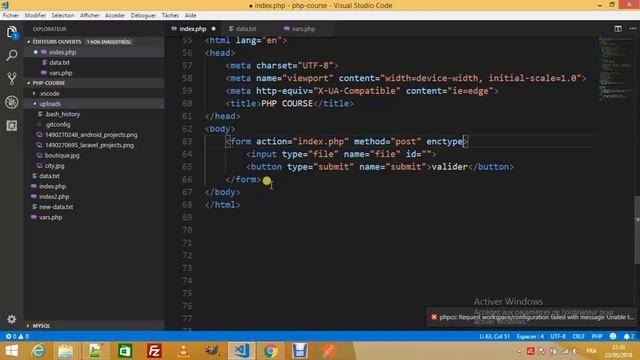Open the Aide menu
The width and height of the screenshot is (640, 360).
(x=191, y=16)
